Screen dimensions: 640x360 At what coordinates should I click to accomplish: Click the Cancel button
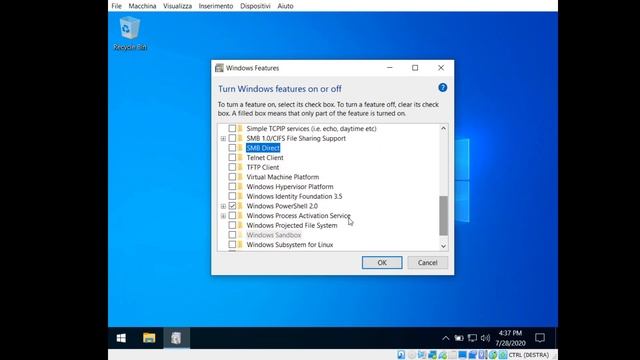[x=427, y=262]
